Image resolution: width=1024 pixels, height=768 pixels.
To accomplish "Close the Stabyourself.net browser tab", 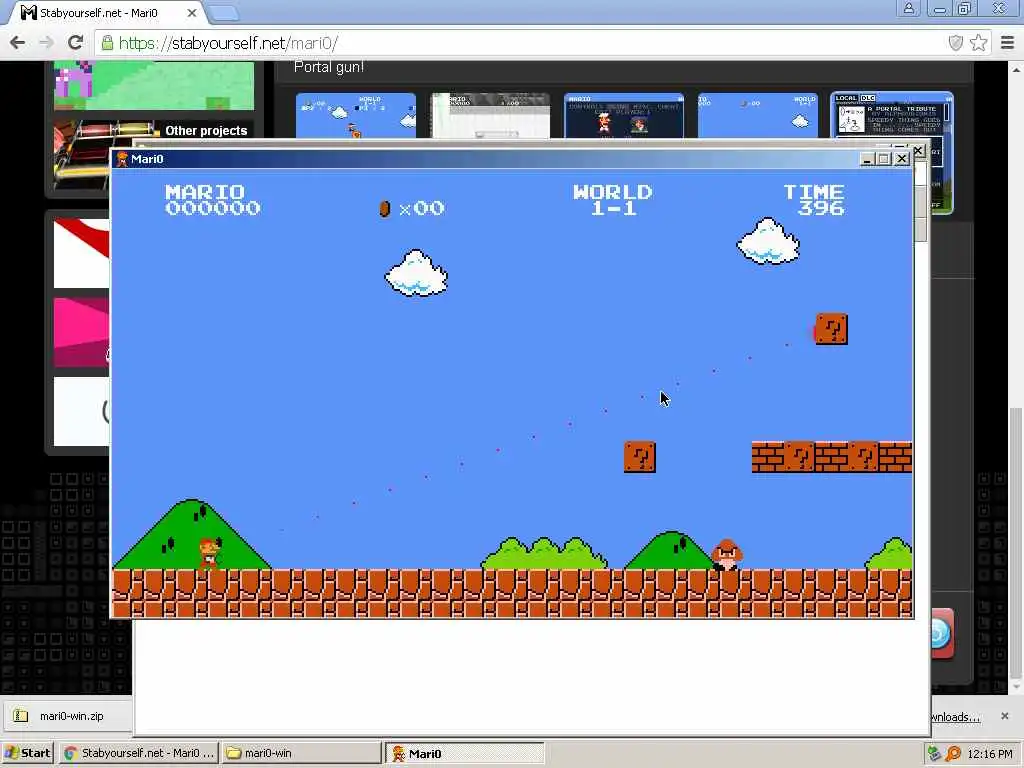I will (191, 13).
